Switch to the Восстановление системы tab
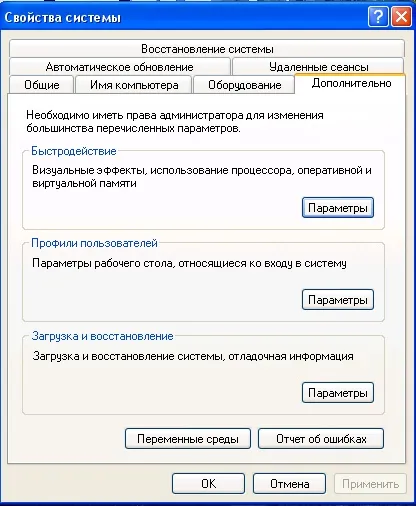Viewport: 416px width, 506px height. [207, 49]
